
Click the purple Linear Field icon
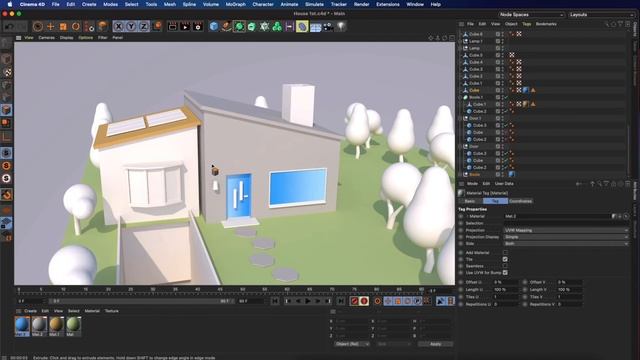290,27
